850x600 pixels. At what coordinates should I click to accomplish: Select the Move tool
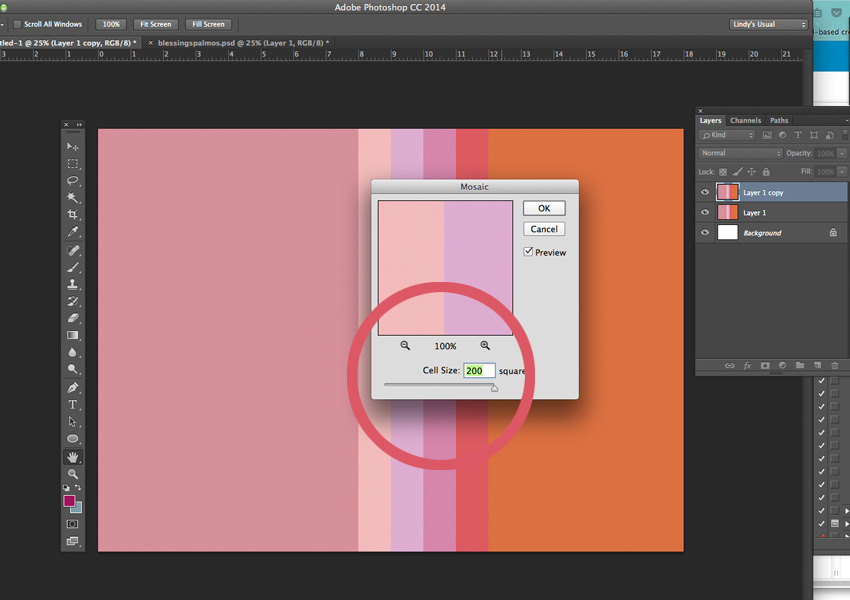click(73, 147)
